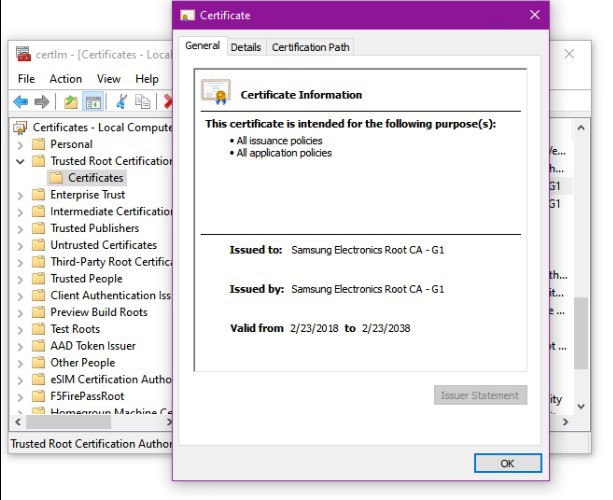Expand the Untrusted Certificates node
Viewport: 613px width, 500px height.
(20, 246)
